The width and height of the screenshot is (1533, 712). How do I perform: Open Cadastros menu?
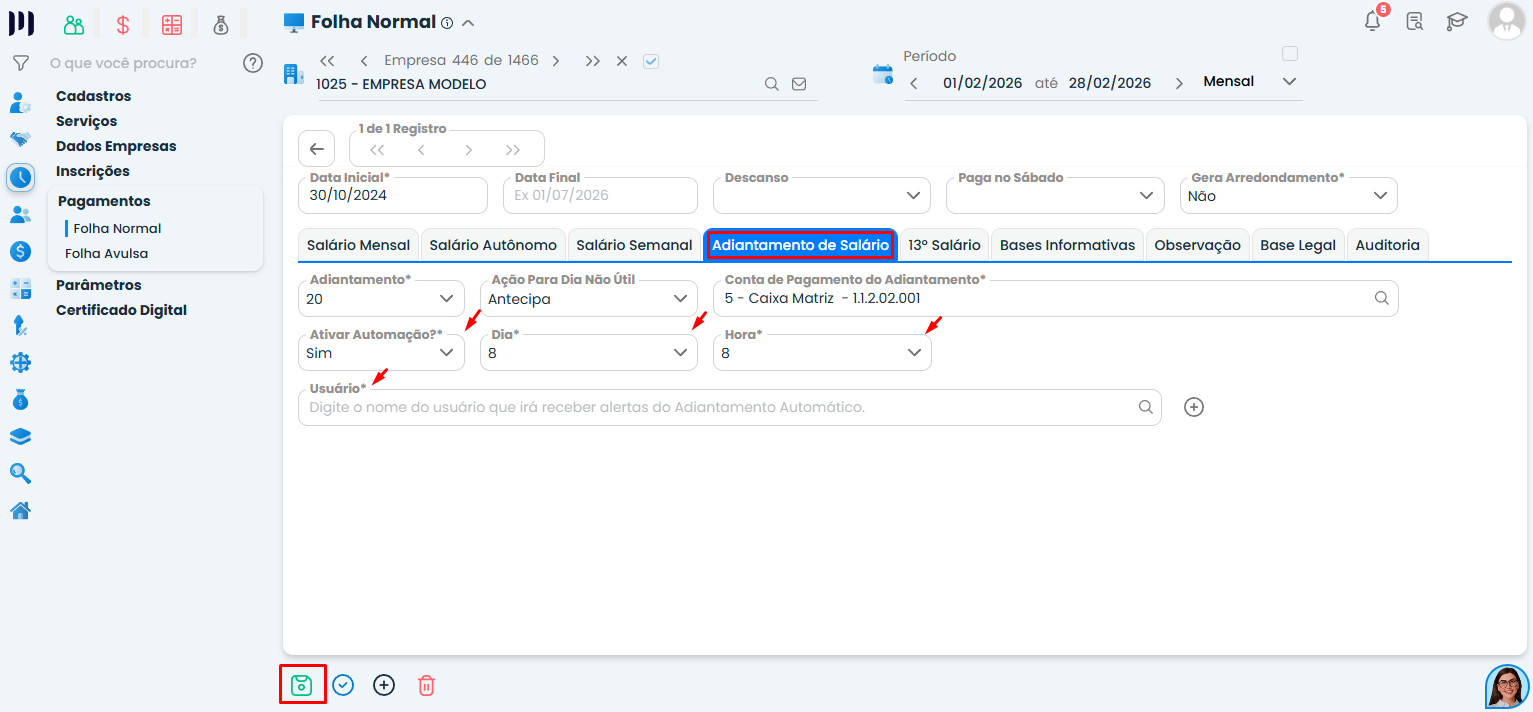coord(93,96)
